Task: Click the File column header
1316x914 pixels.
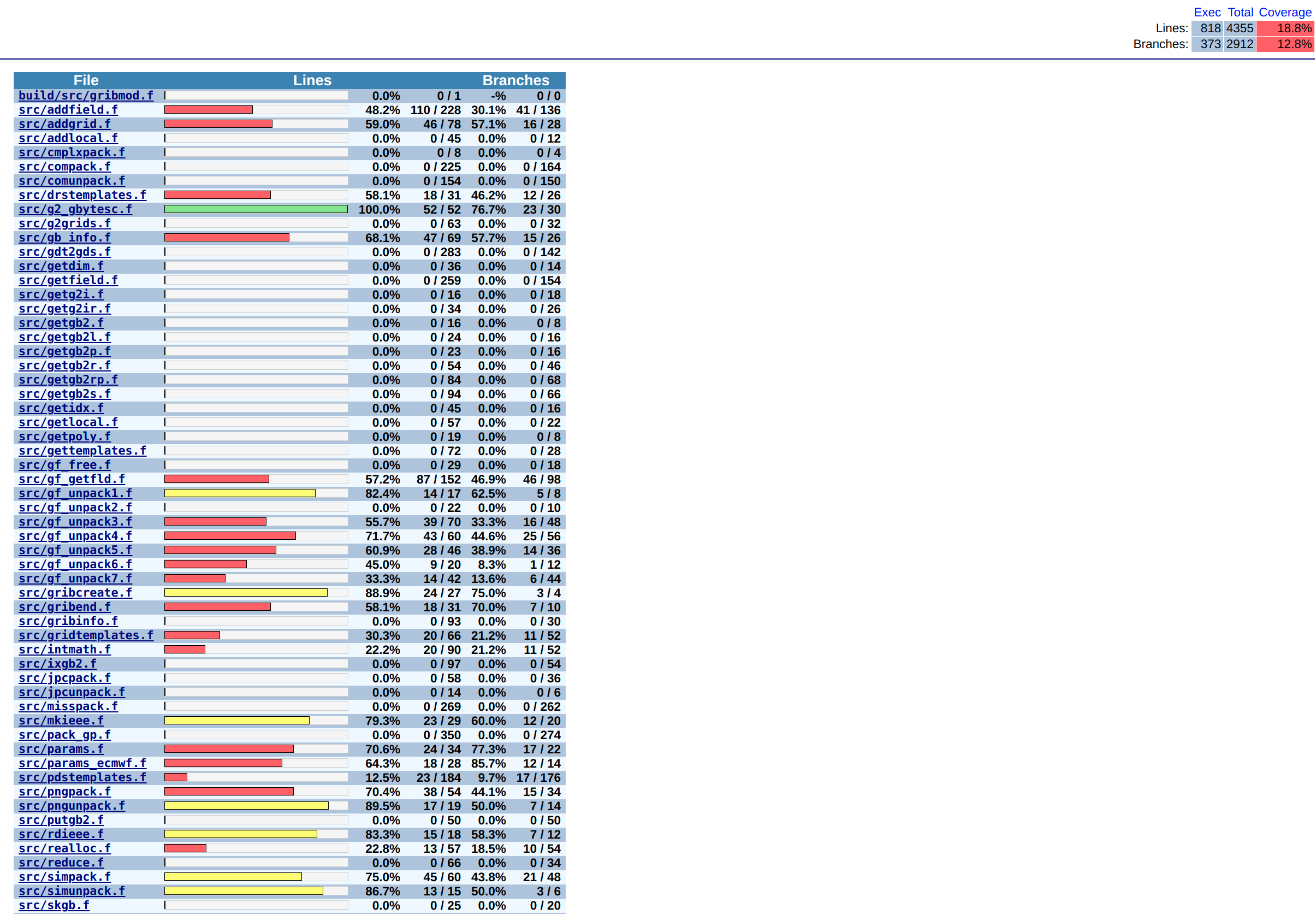Action: (86, 80)
